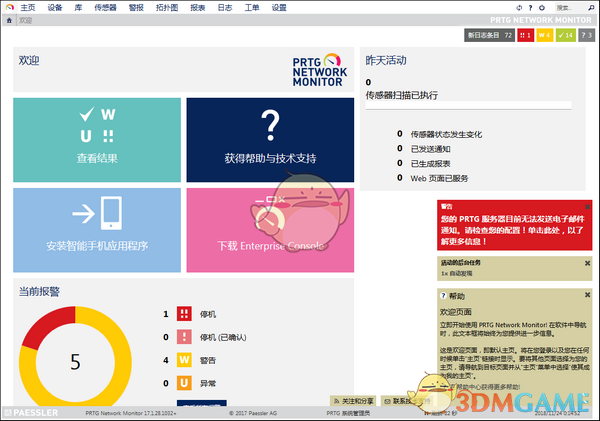This screenshot has width=600, height=421.
Task: Show the yellow W 4 warning badge
Action: tap(545, 35)
